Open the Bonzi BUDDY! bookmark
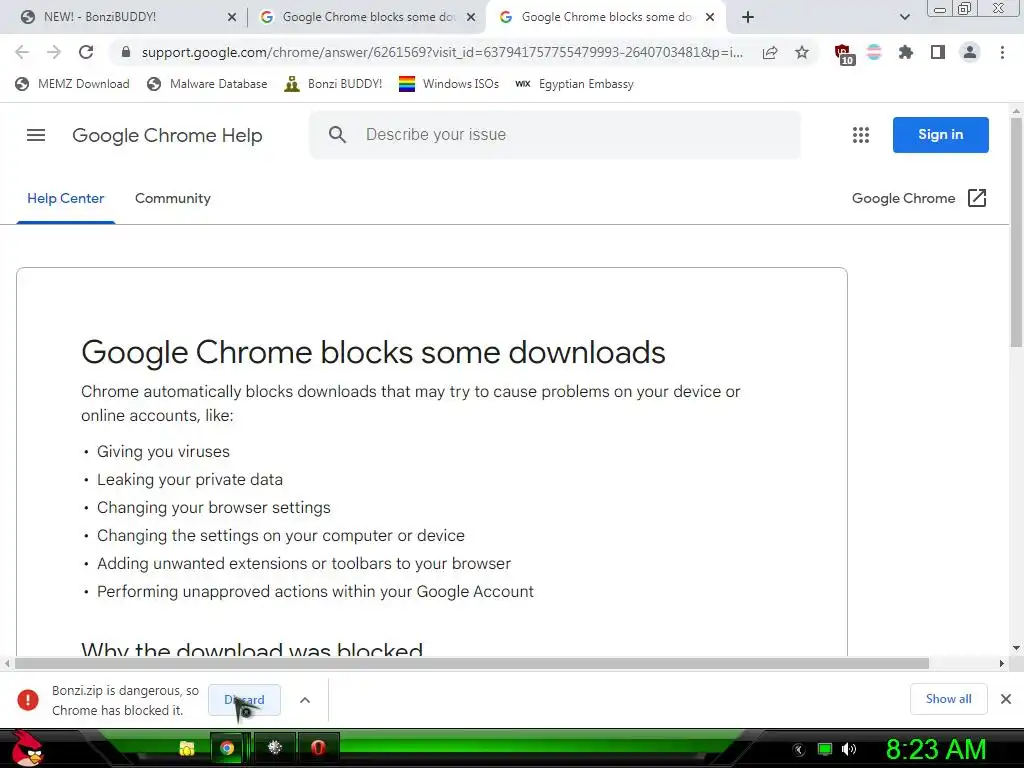 [x=333, y=84]
